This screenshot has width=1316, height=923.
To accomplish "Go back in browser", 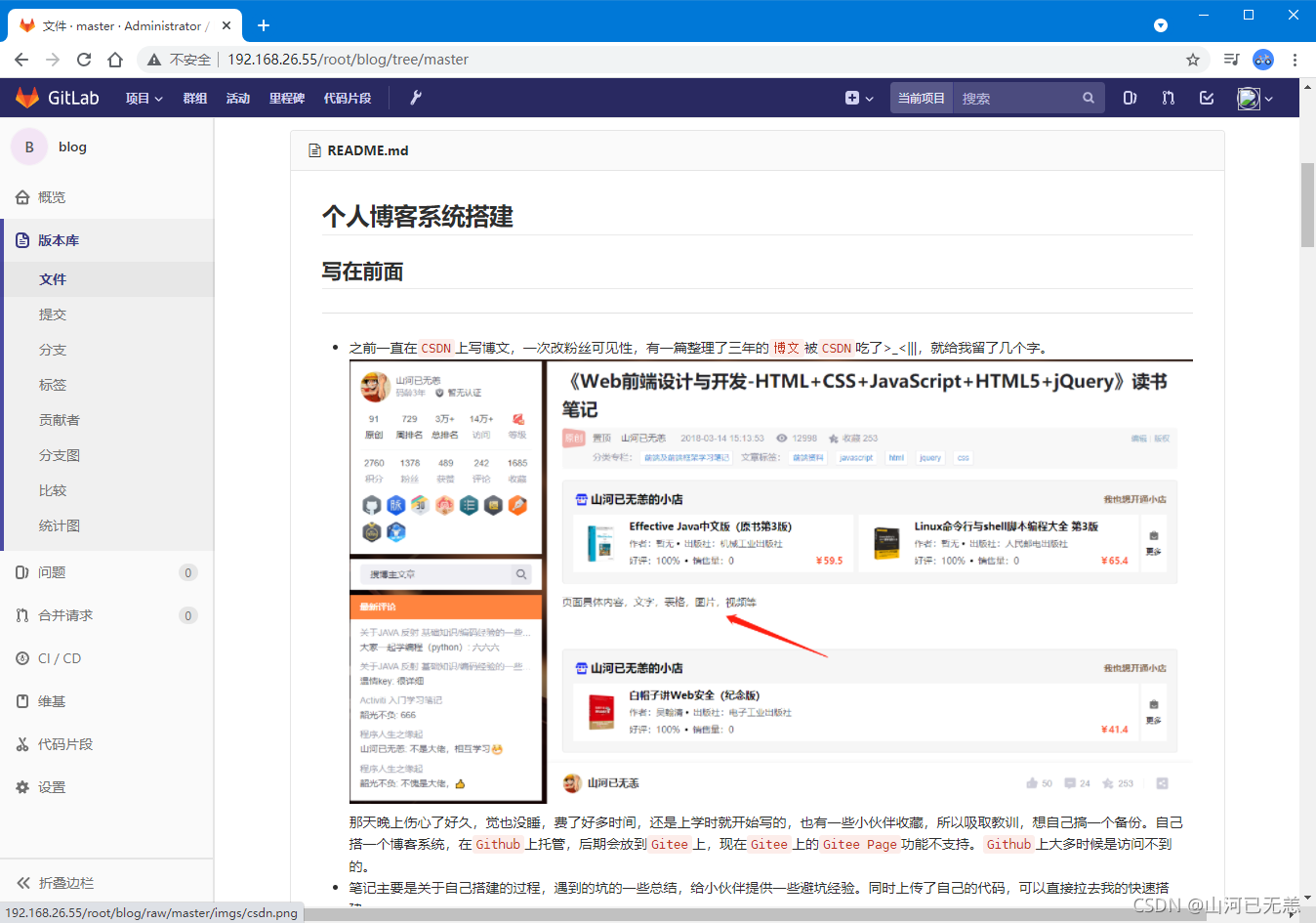I will [21, 60].
